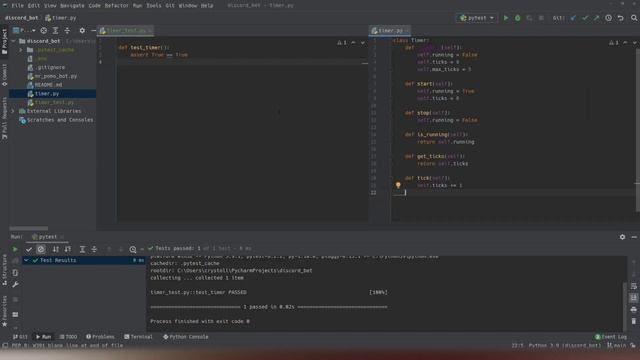This screenshot has height=360, width=640.
Task: Open the Event Log
Action: pyautogui.click(x=611, y=337)
